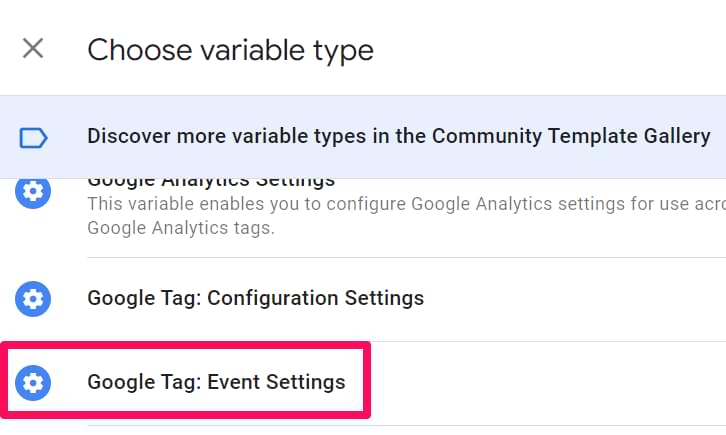Click blank header space right of the title
The width and height of the screenshot is (726, 435).
546,50
